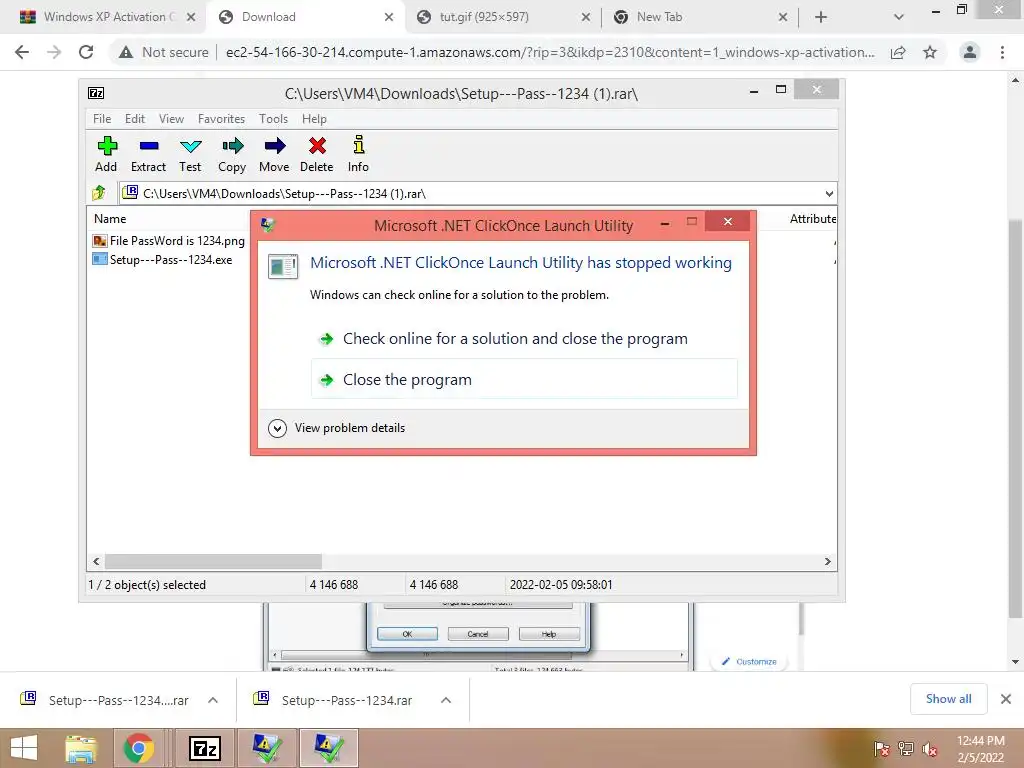This screenshot has width=1024, height=768.
Task: Switch to Chrome in taskbar
Action: [138, 748]
